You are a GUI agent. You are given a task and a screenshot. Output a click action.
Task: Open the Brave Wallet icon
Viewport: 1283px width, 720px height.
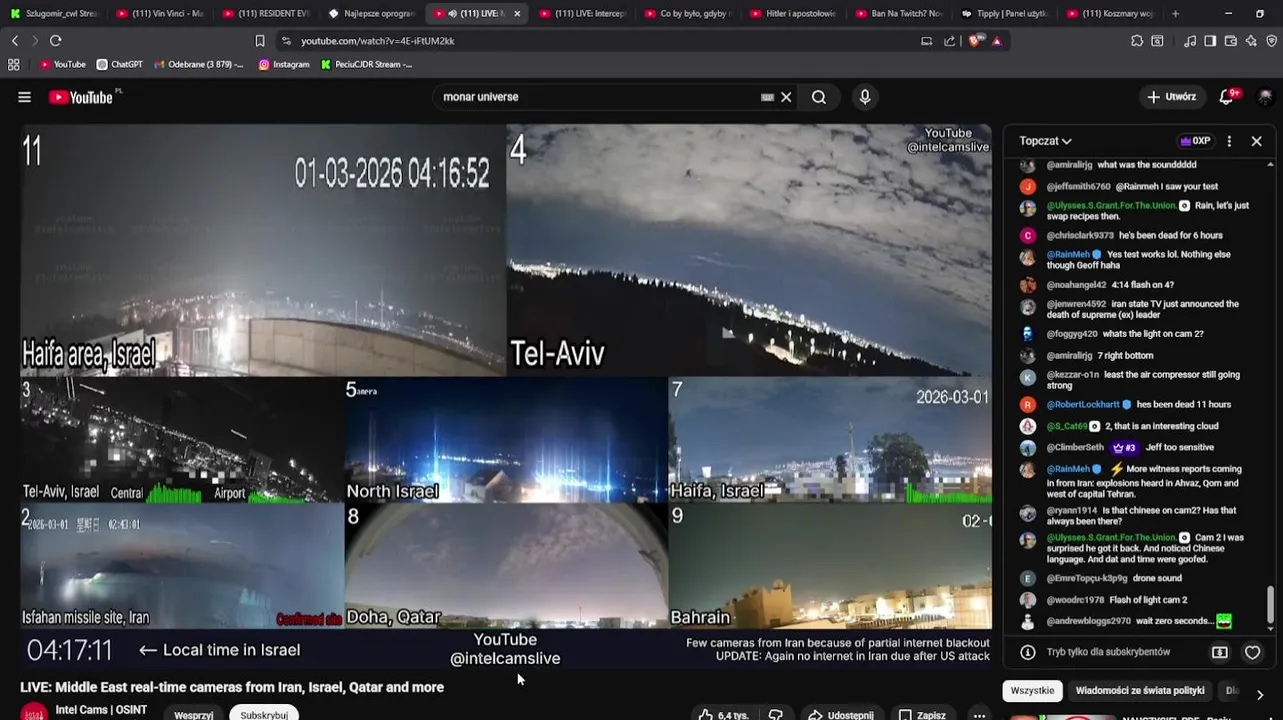coord(1230,41)
